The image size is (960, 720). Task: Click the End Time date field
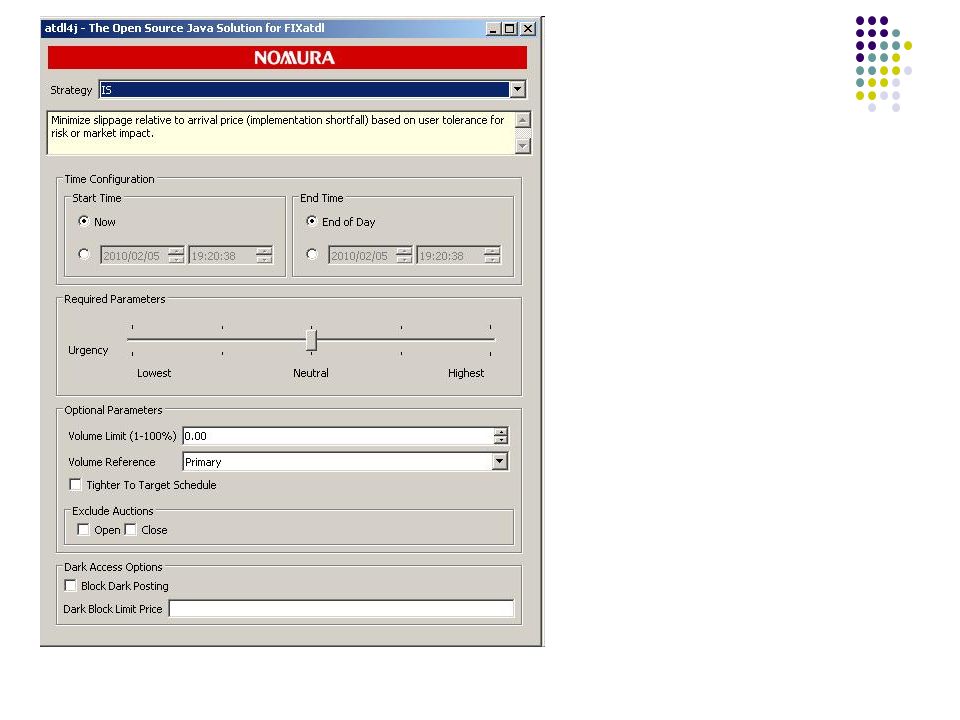[362, 255]
